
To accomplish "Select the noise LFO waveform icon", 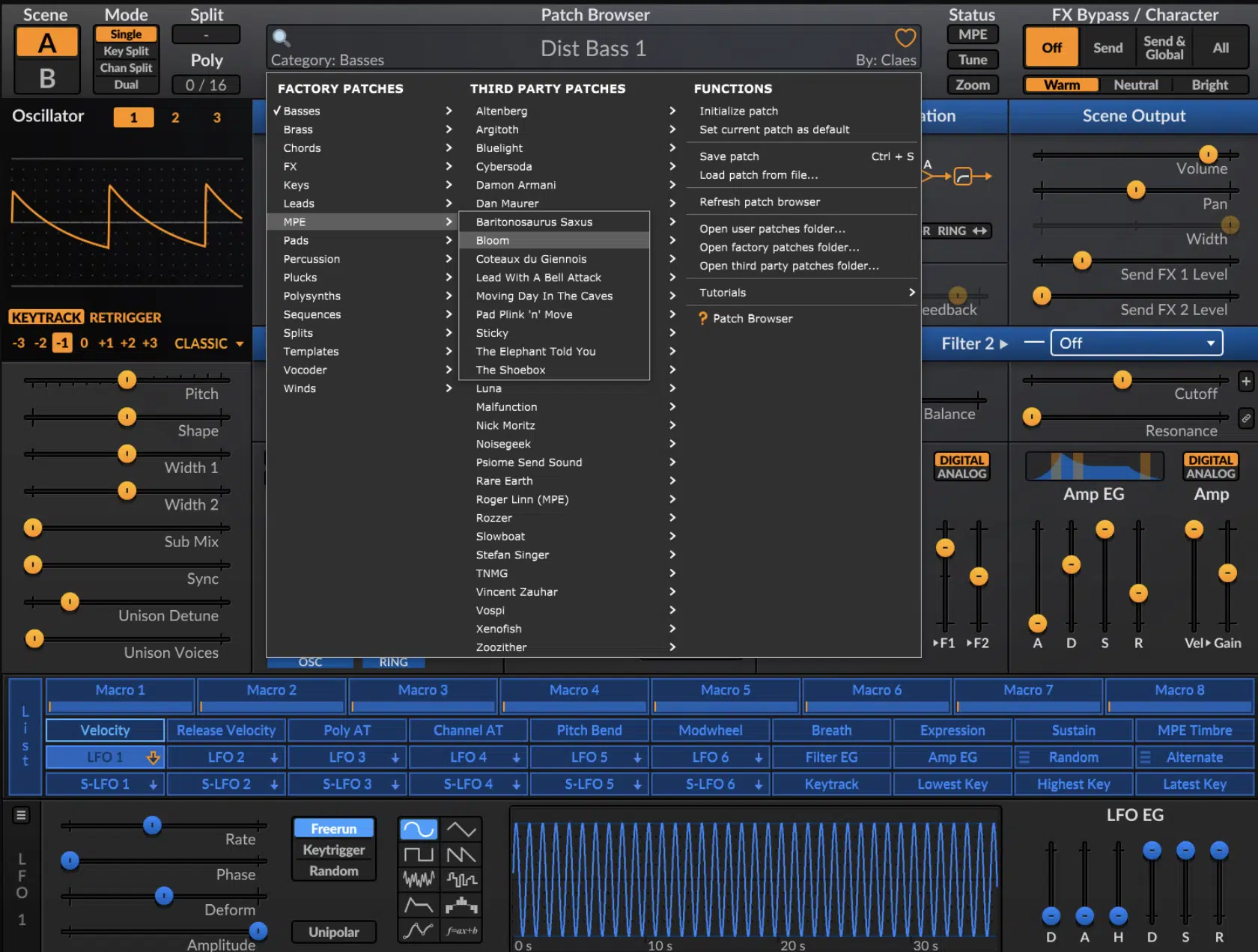I will tap(419, 879).
